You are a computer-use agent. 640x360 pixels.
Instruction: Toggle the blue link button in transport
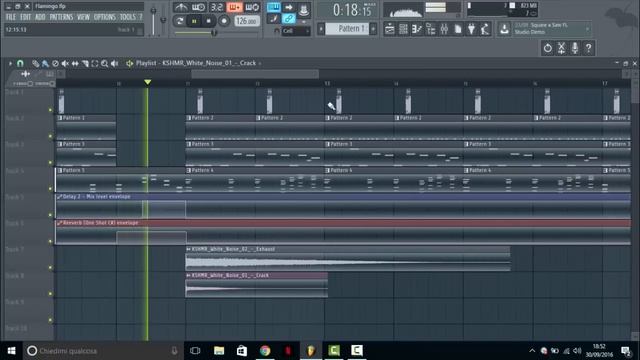pyautogui.click(x=289, y=19)
